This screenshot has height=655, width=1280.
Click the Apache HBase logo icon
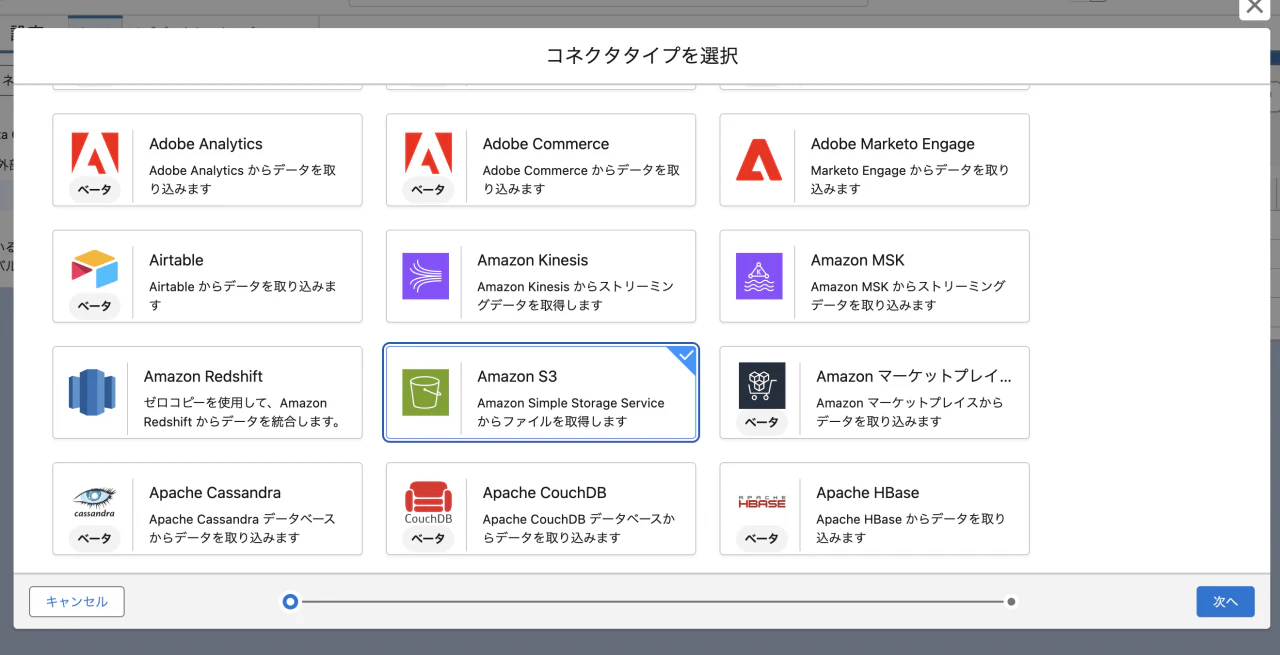[762, 502]
